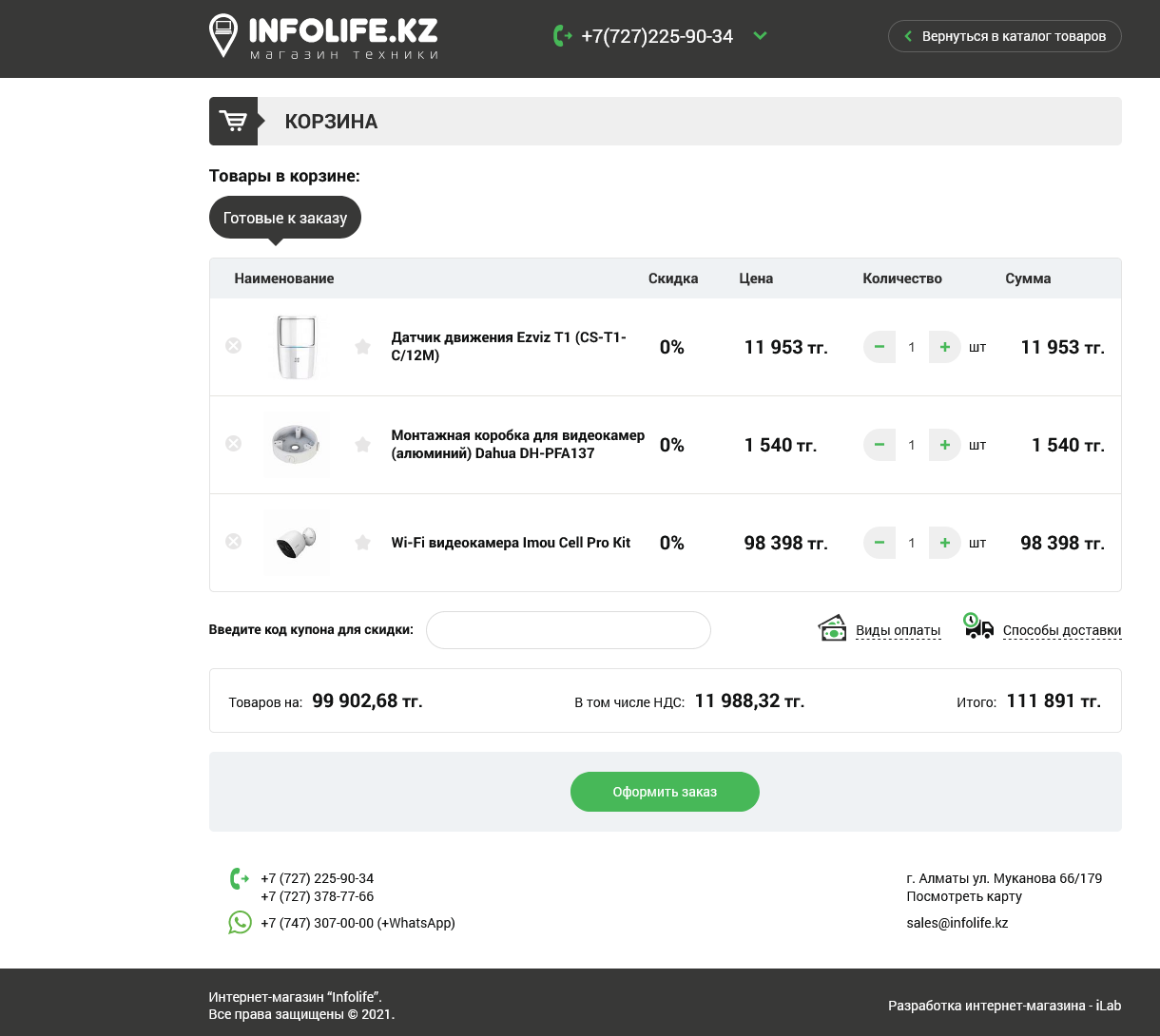The height and width of the screenshot is (1036, 1160).
Task: Decrease quantity of Ezviz T1 sensor
Action: click(x=880, y=347)
